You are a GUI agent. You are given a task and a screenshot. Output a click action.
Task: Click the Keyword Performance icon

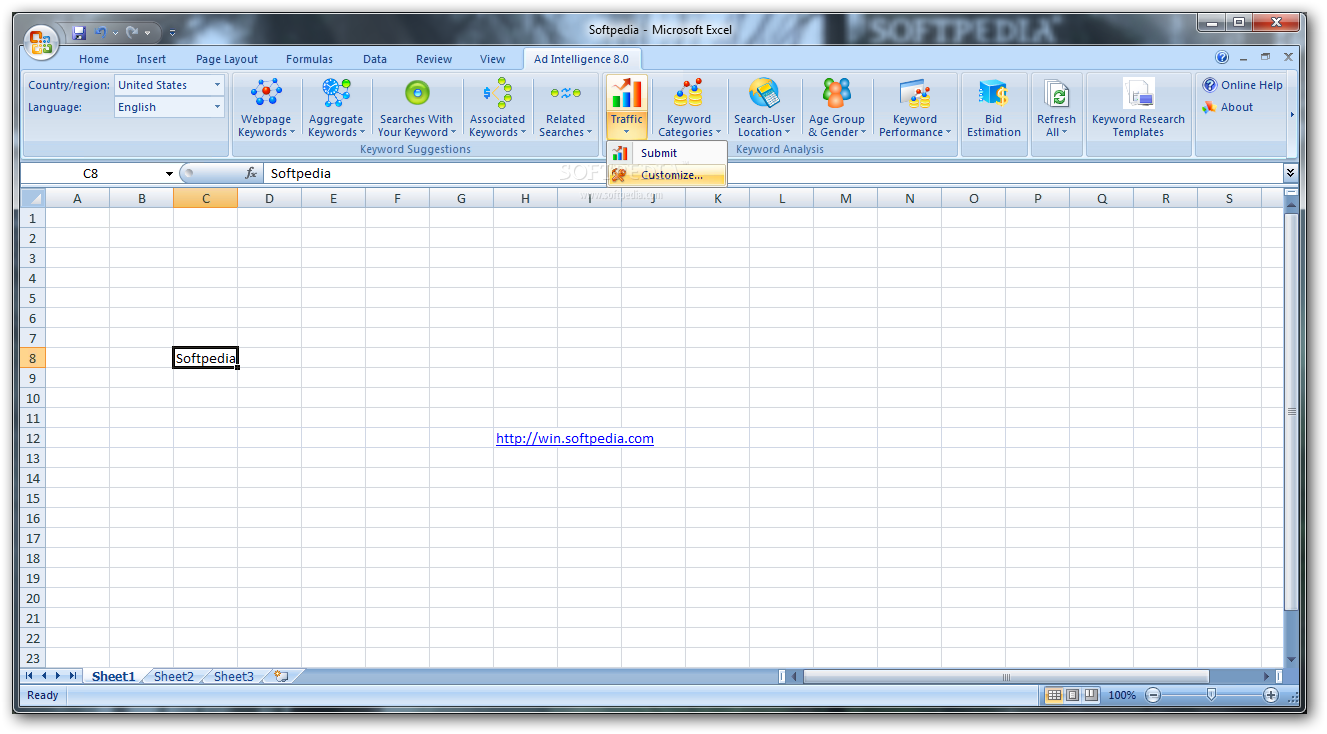pos(915,93)
